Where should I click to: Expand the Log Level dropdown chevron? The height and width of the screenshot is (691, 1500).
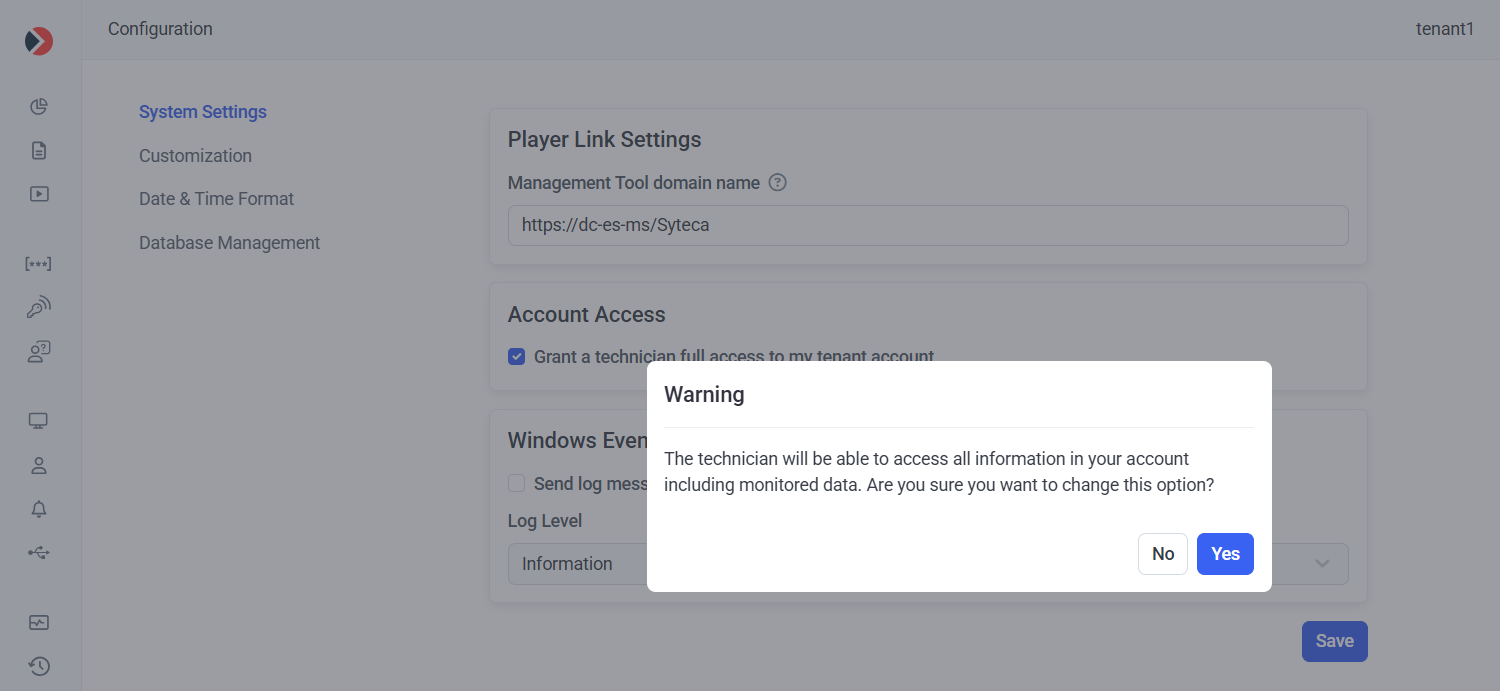[1322, 564]
